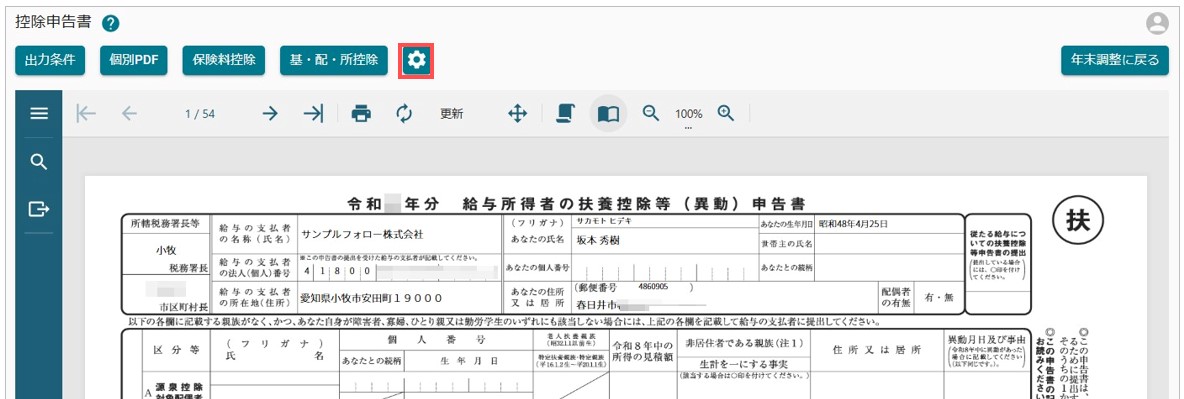Toggle the viewer hamburger menu
Image resolution: width=1184 pixels, height=399 pixels.
coord(39,113)
